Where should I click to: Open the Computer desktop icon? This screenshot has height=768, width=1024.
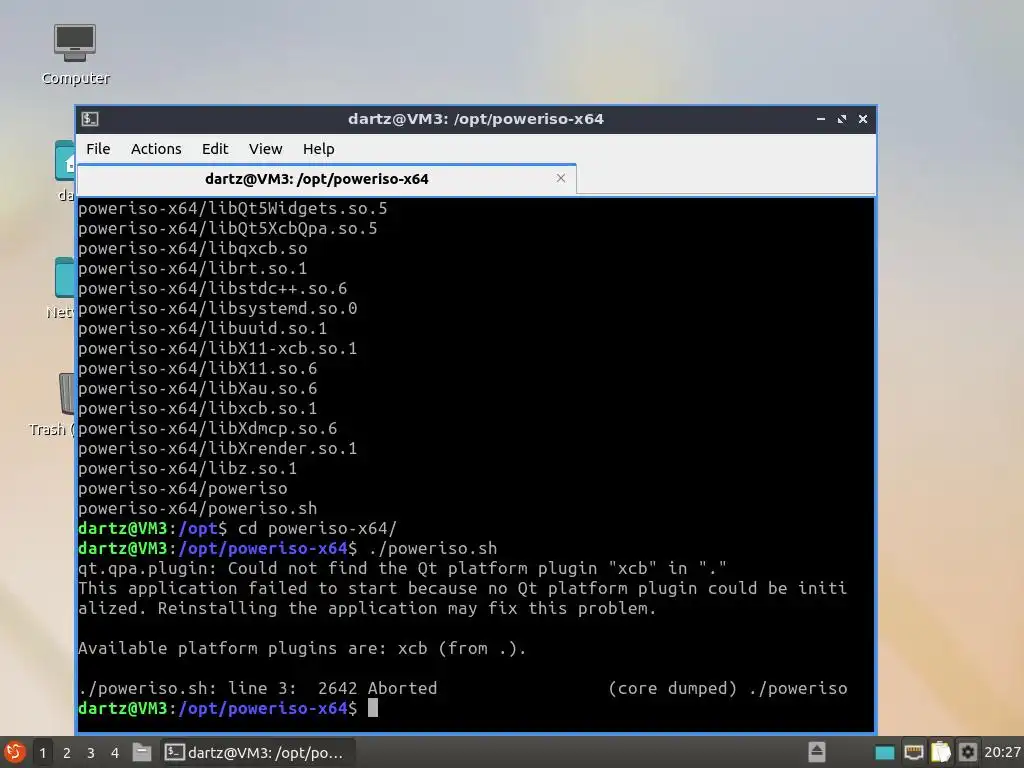tap(75, 55)
